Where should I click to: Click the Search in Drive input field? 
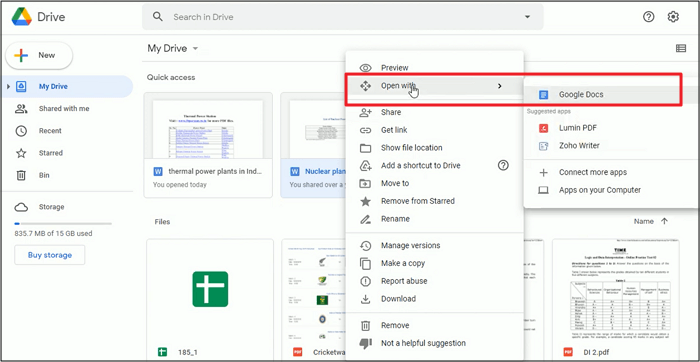(344, 17)
